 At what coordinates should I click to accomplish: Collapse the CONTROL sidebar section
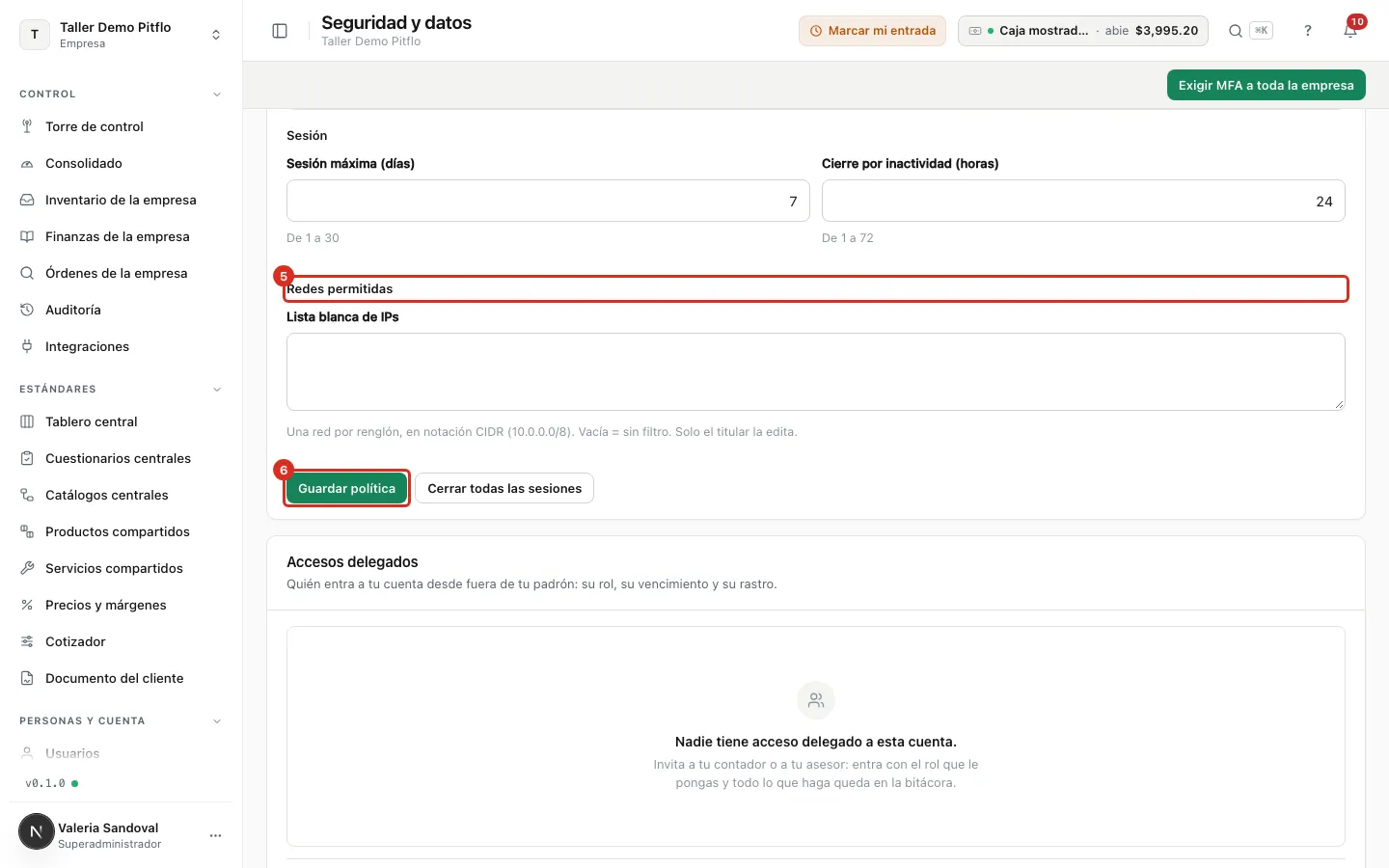[217, 95]
